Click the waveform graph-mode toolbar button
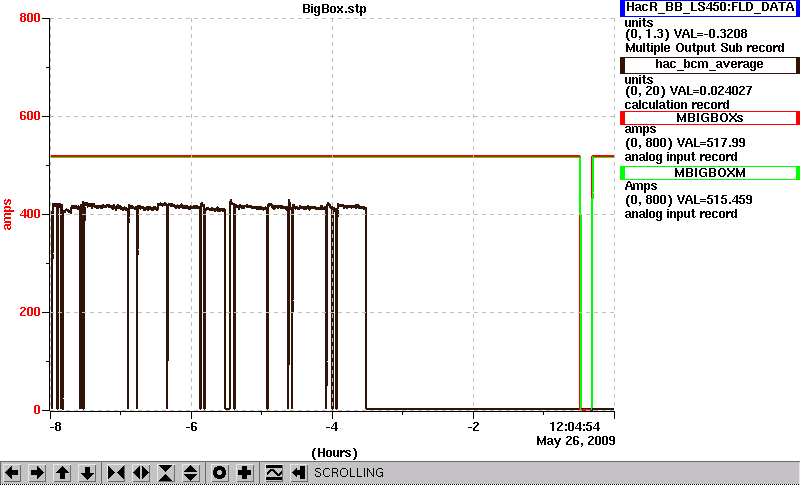The width and height of the screenshot is (800, 485). pos(274,473)
